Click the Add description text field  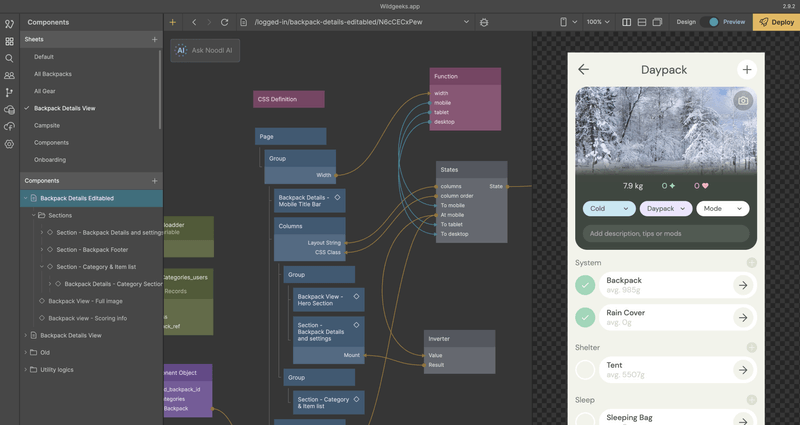pos(666,234)
